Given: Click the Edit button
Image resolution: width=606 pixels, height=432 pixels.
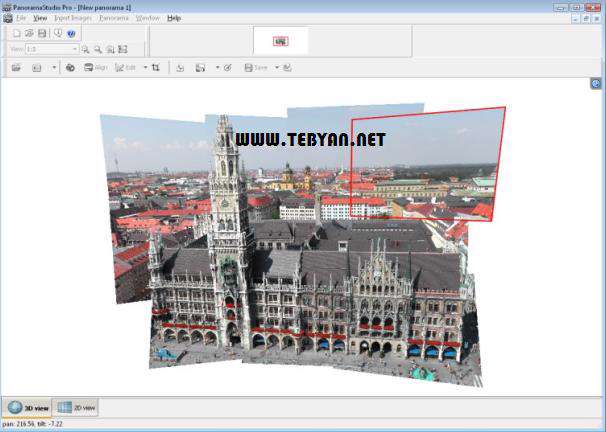Looking at the screenshot, I should 126,68.
